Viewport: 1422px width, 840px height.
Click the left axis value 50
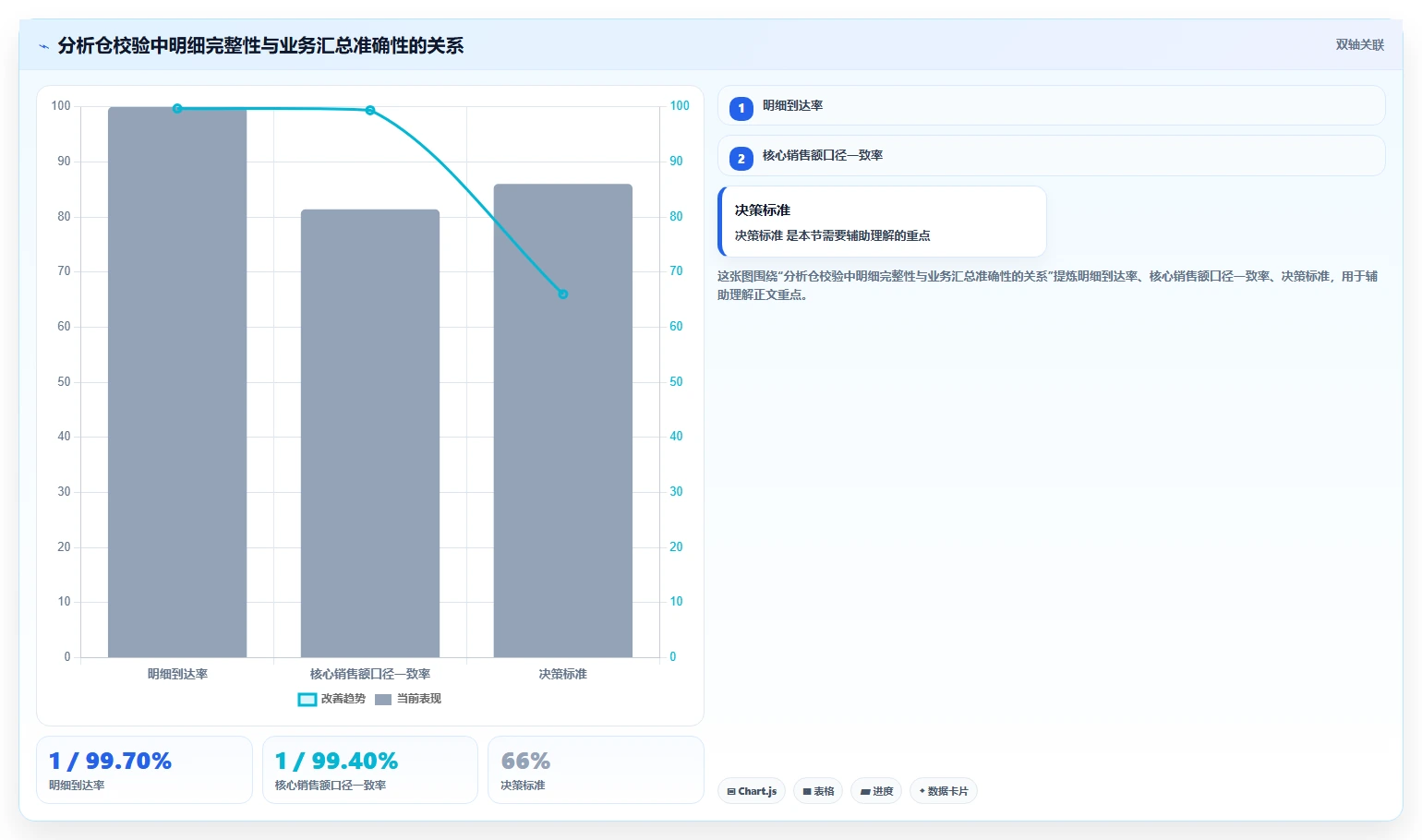[64, 382]
